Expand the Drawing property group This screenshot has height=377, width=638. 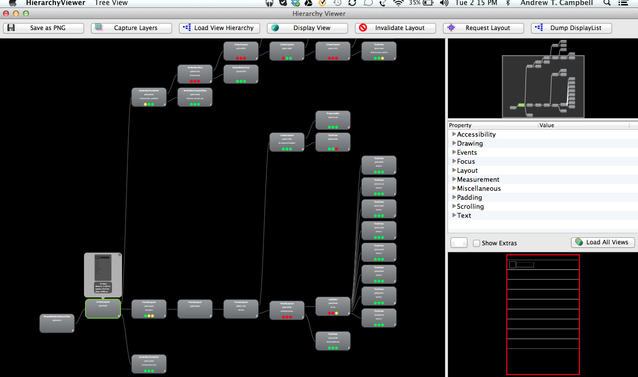[454, 143]
